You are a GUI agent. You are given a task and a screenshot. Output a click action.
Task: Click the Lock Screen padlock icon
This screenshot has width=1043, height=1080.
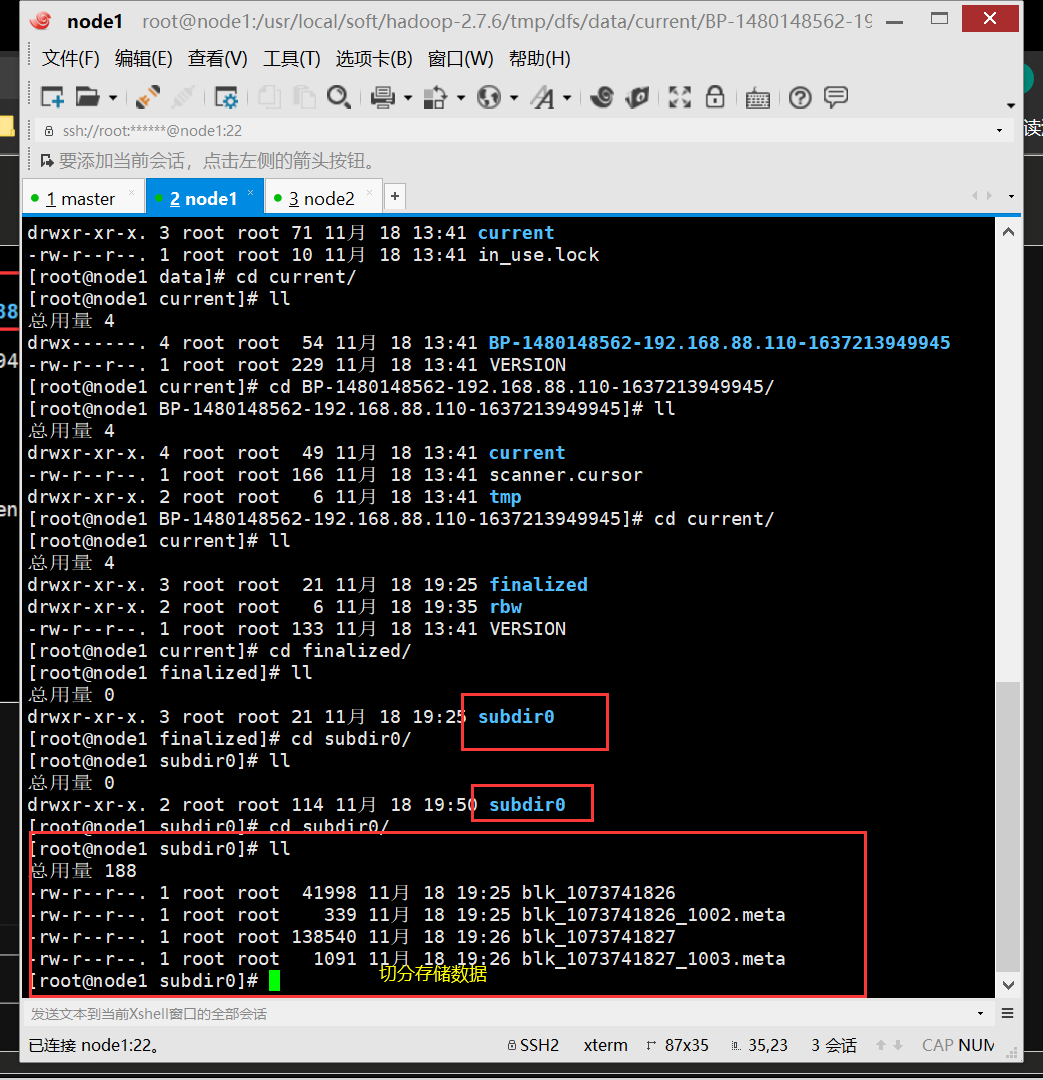[x=715, y=97]
